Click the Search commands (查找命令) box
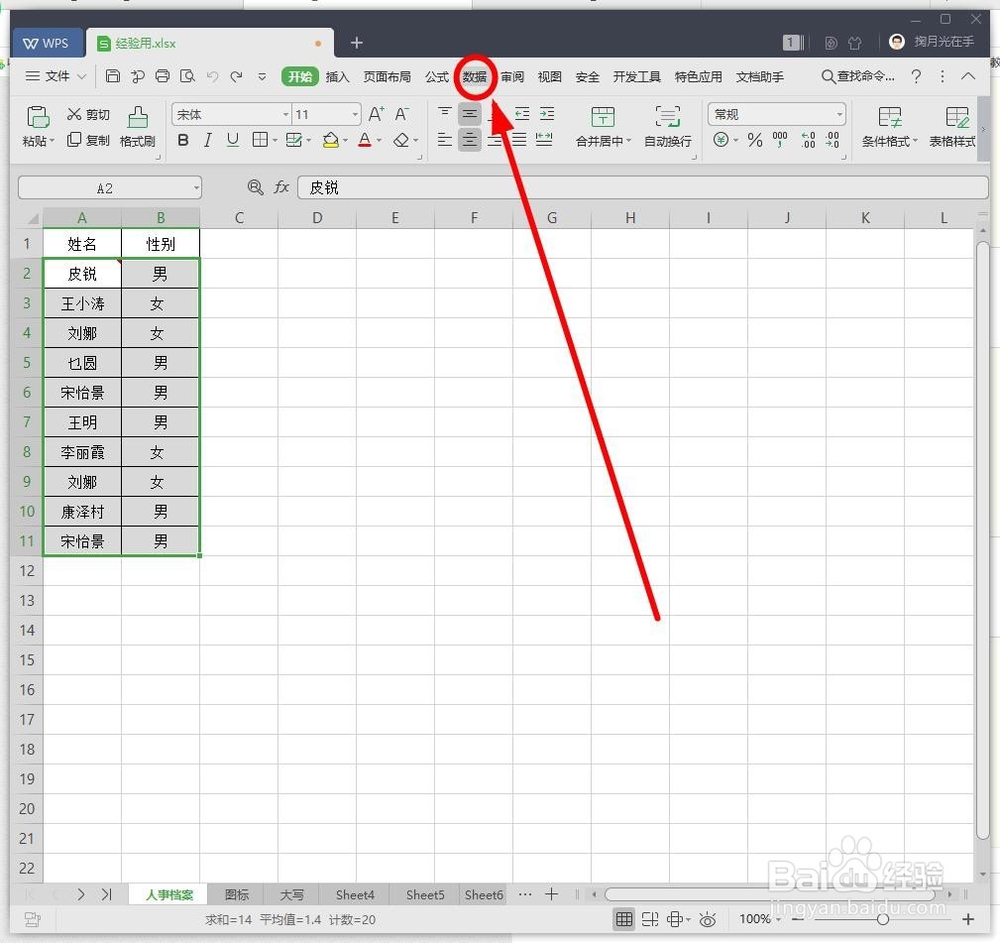This screenshot has width=1000, height=943. [858, 77]
